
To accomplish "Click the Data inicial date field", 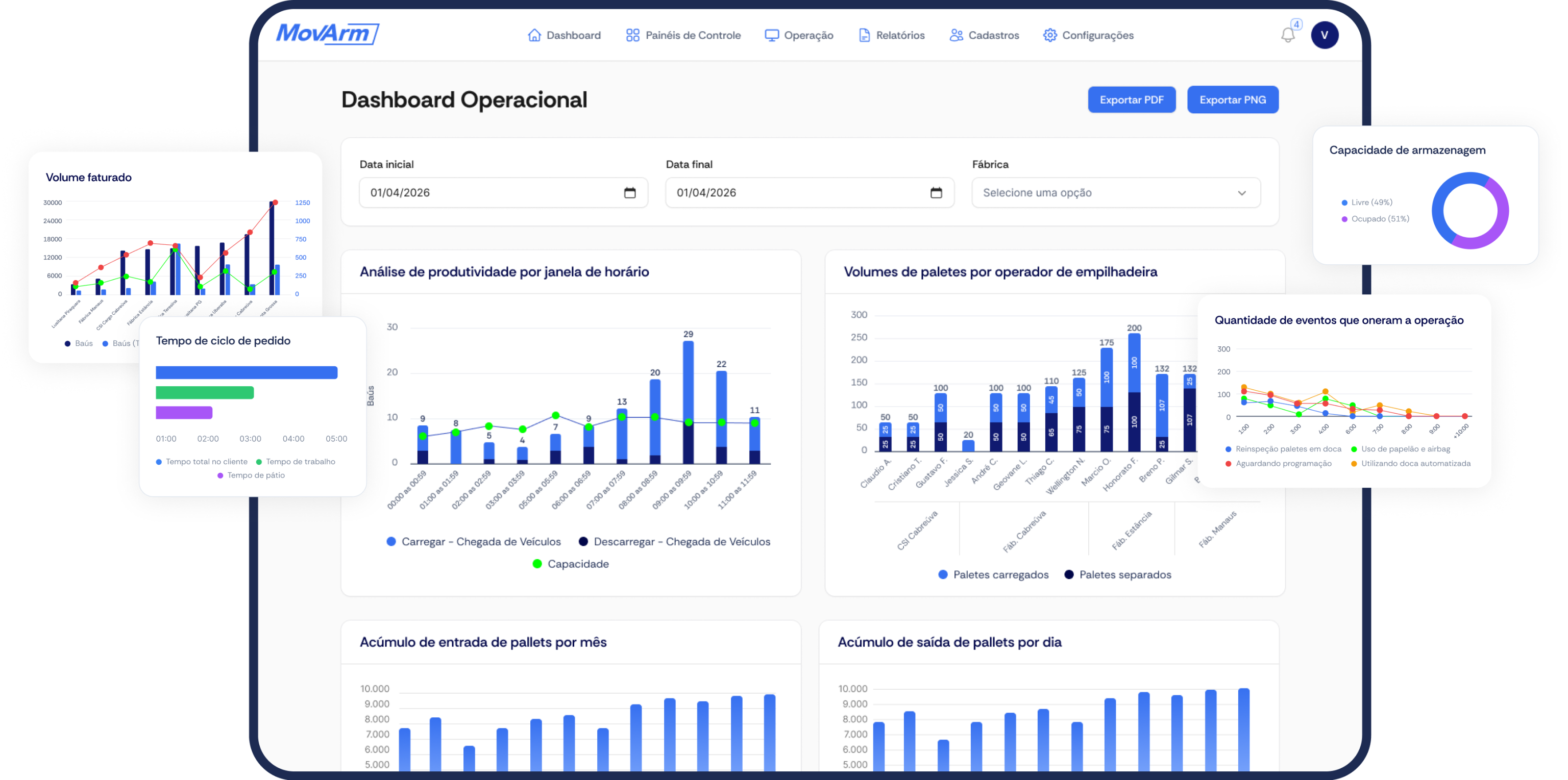I will pos(503,193).
